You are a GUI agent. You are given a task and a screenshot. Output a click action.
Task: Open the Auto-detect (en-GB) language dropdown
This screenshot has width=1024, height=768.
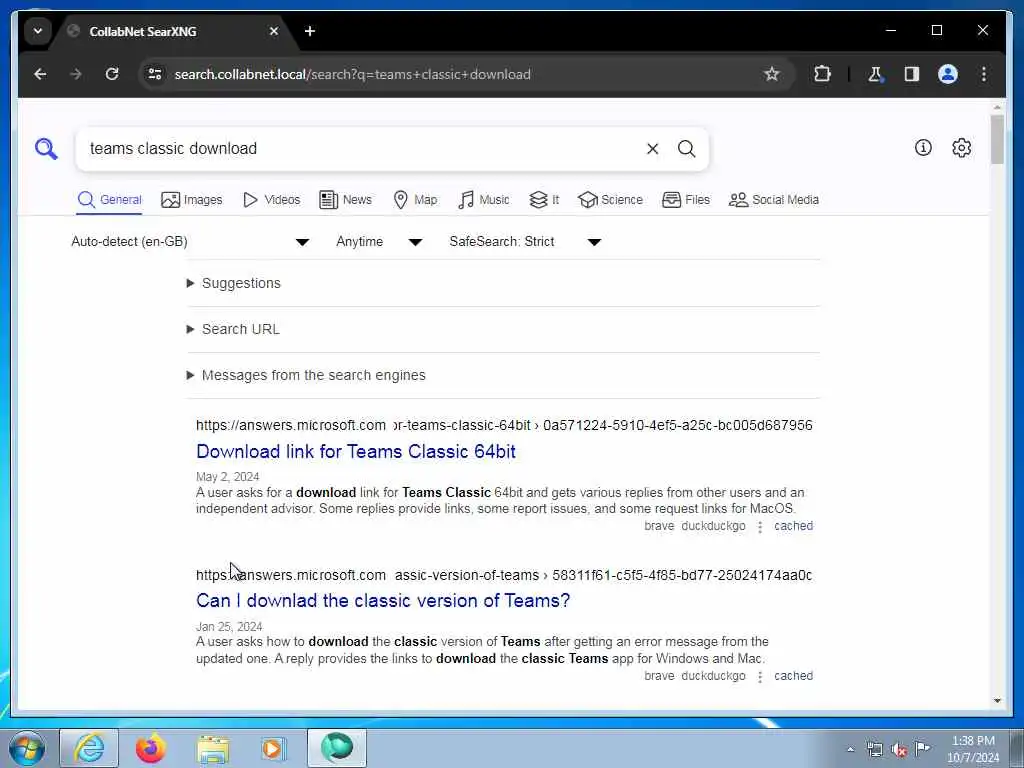pos(190,242)
